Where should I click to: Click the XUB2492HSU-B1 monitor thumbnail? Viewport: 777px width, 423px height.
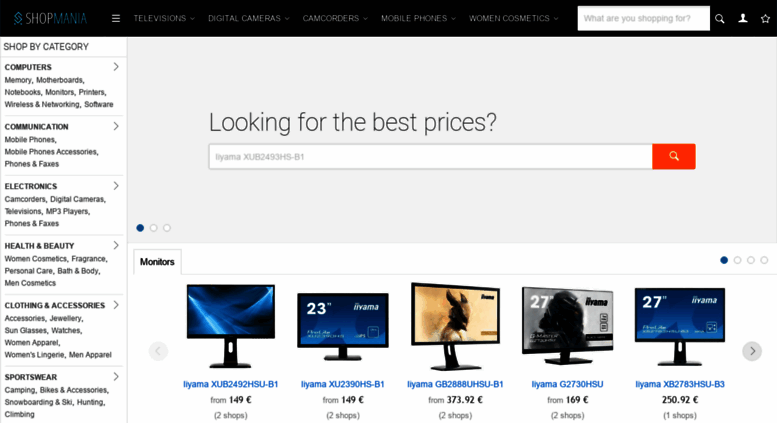pyautogui.click(x=230, y=326)
